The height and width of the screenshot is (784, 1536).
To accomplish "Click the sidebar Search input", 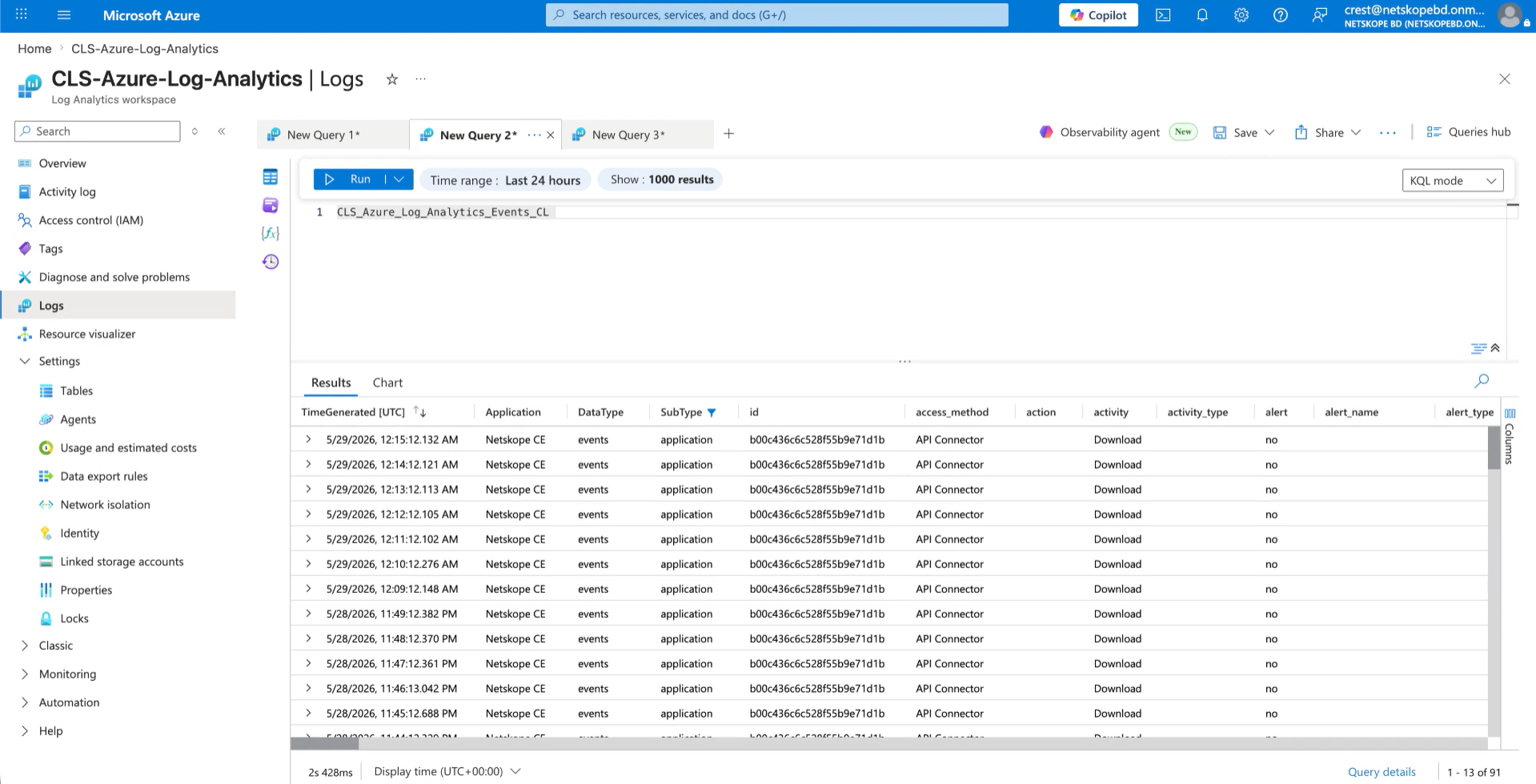I will pos(98,131).
